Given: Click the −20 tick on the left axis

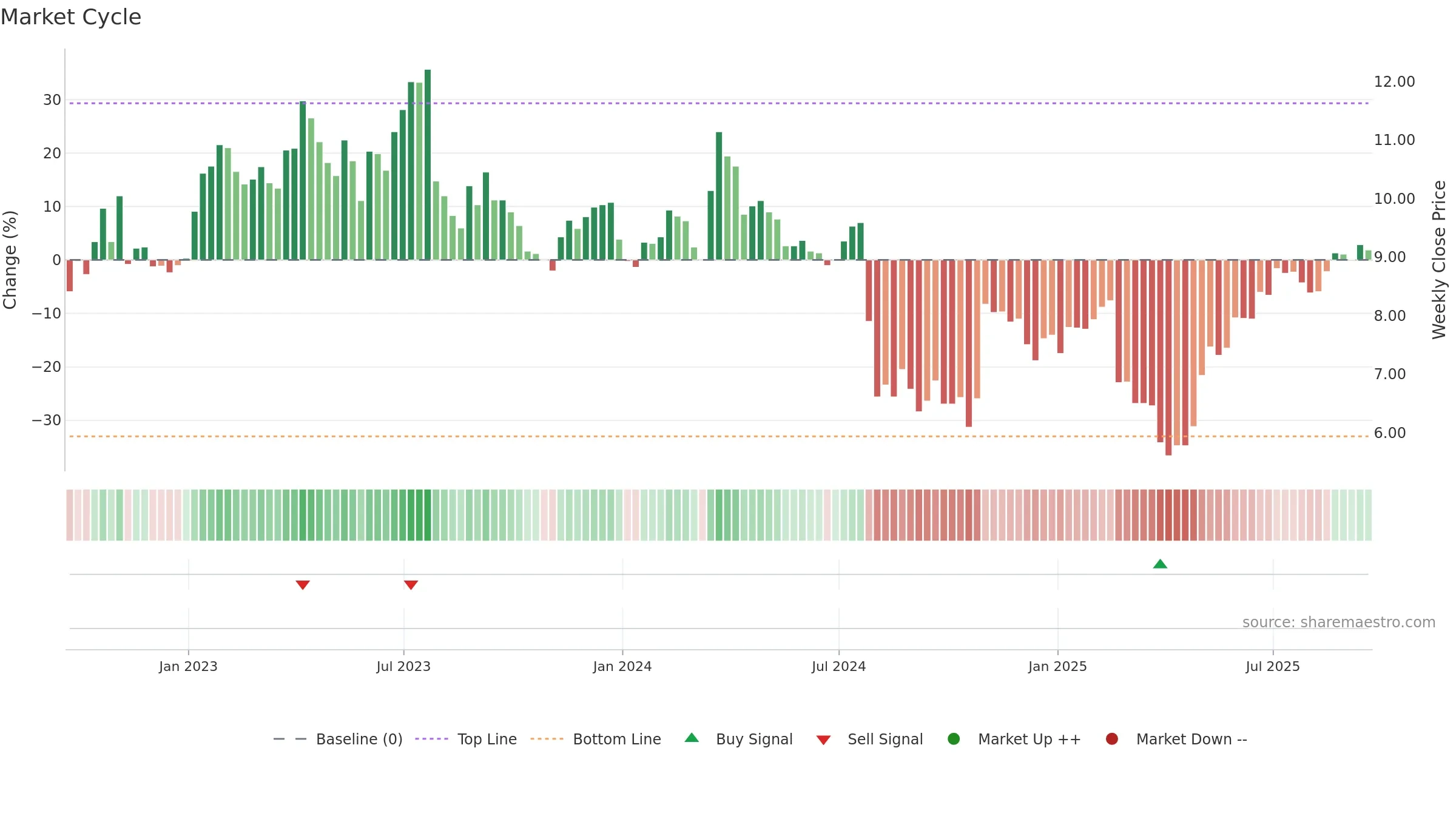Looking at the screenshot, I should point(47,366).
